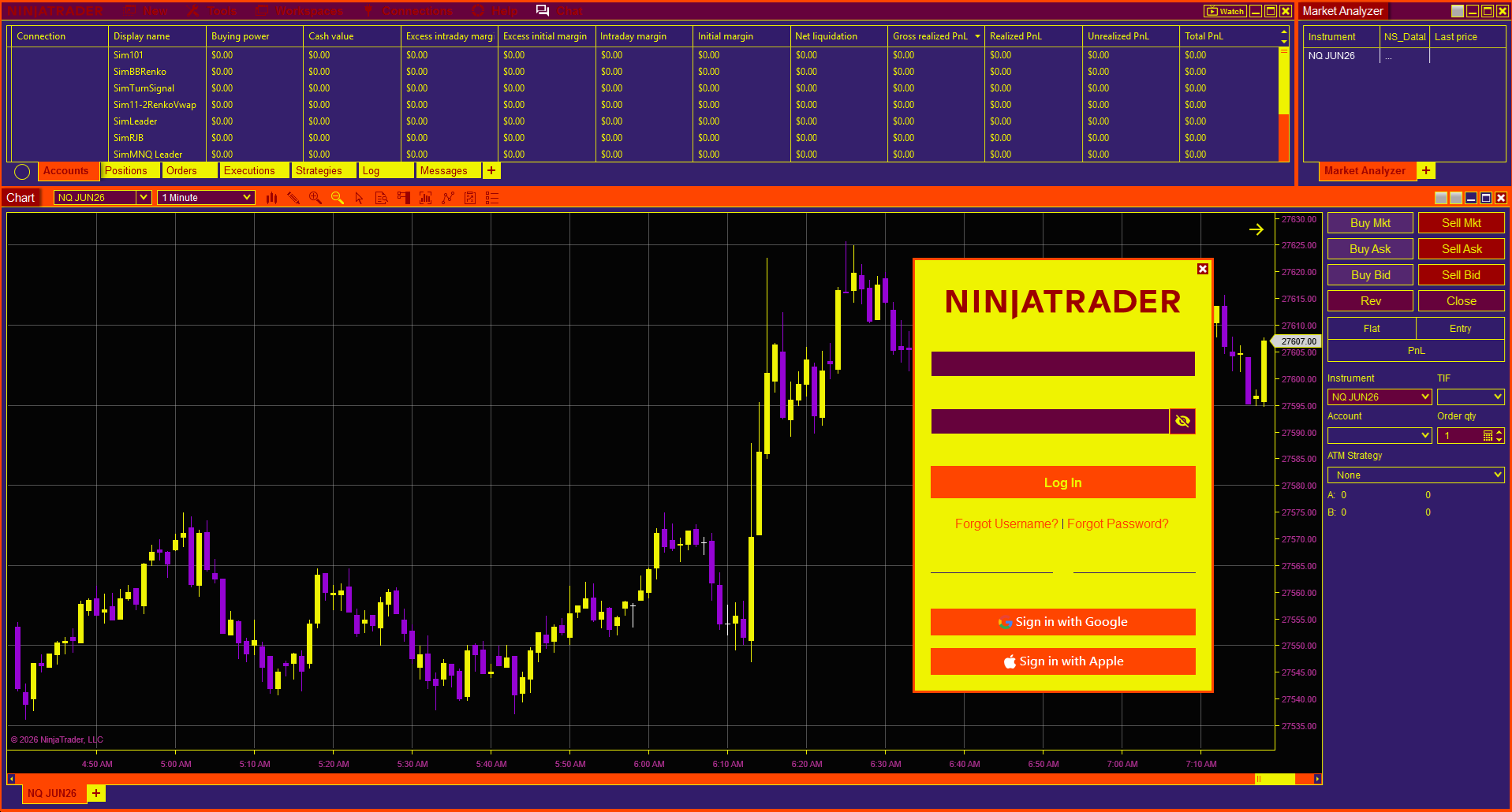Image resolution: width=1512 pixels, height=812 pixels.
Task: Open the strategies clipboard icon
Action: click(470, 198)
